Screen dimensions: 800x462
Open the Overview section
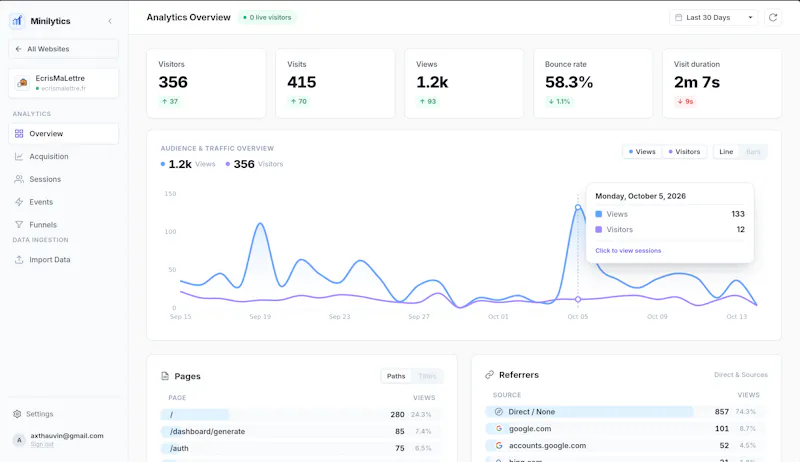(64, 134)
